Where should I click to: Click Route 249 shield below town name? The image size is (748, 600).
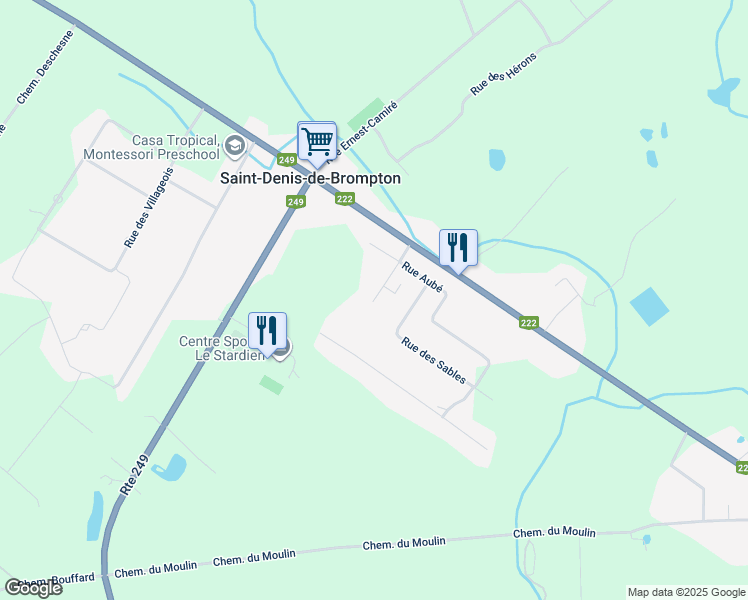(296, 202)
